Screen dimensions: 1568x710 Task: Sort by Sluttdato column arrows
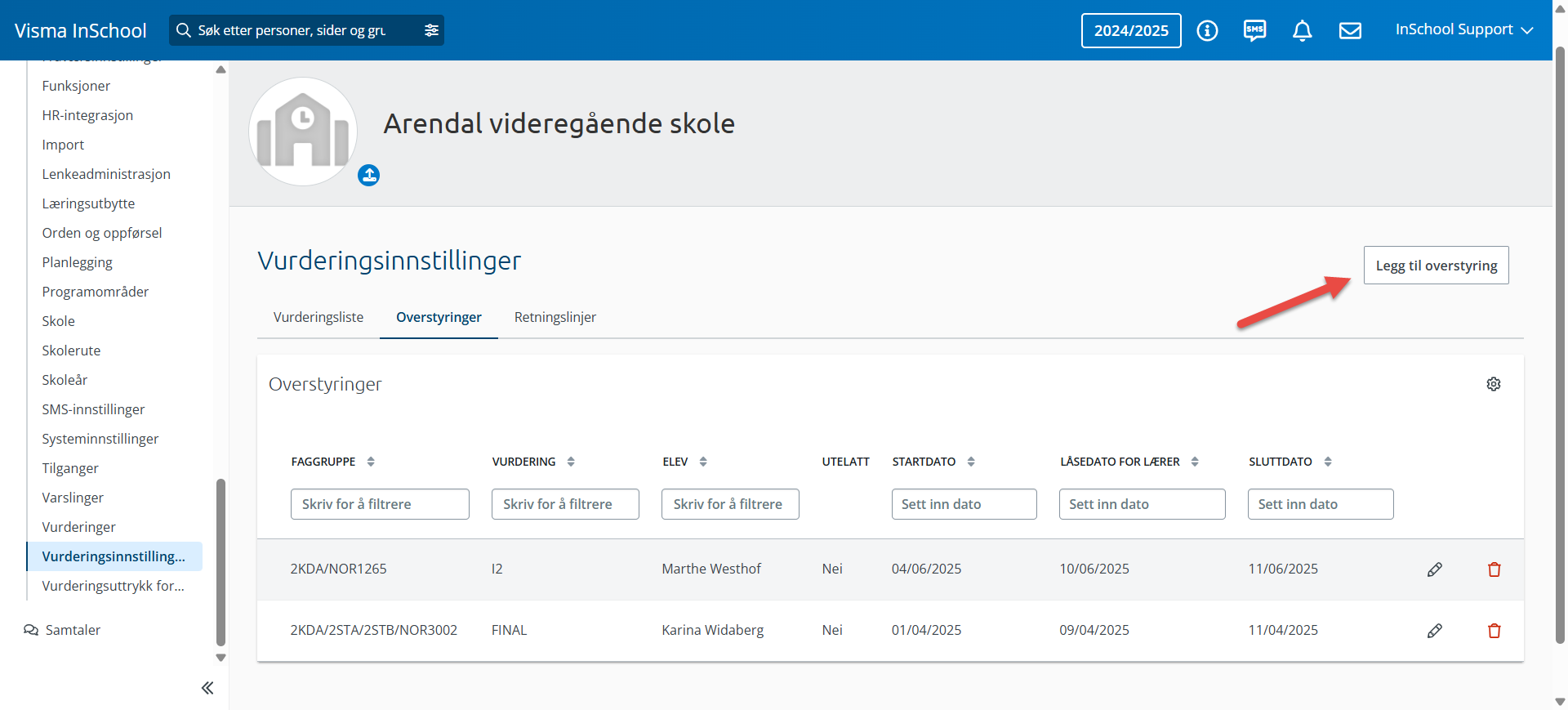1328,462
